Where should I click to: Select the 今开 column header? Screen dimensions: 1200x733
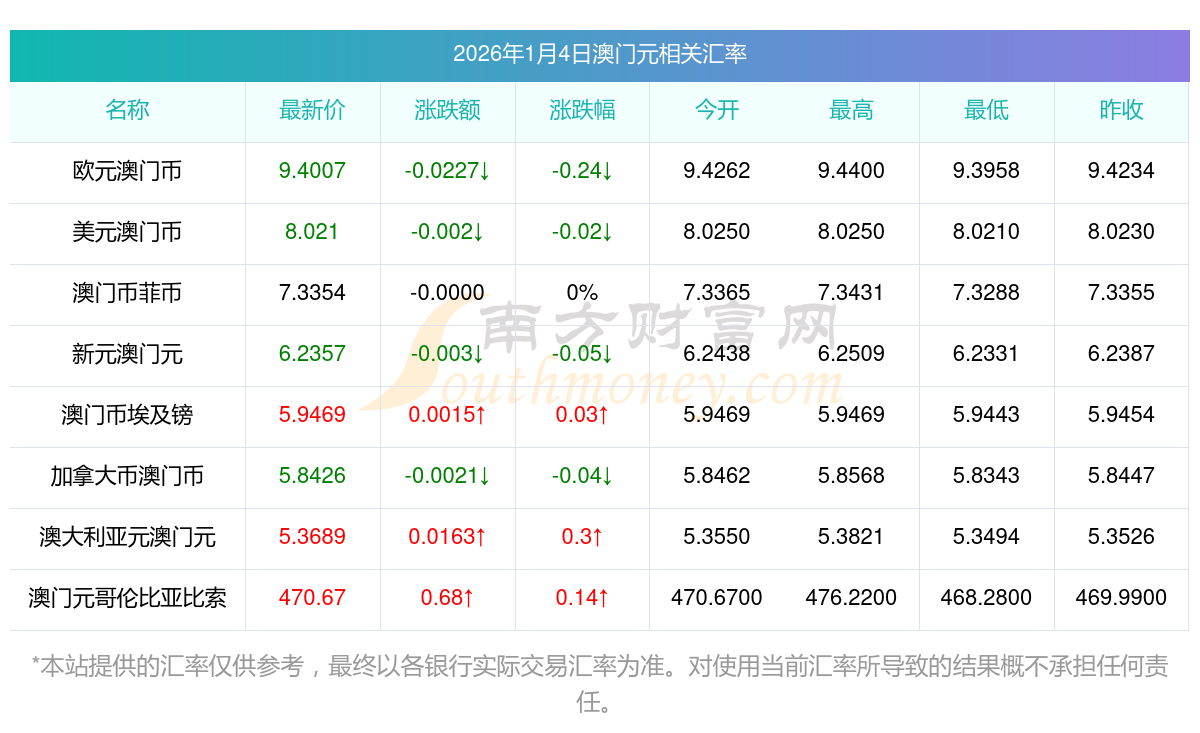(717, 111)
